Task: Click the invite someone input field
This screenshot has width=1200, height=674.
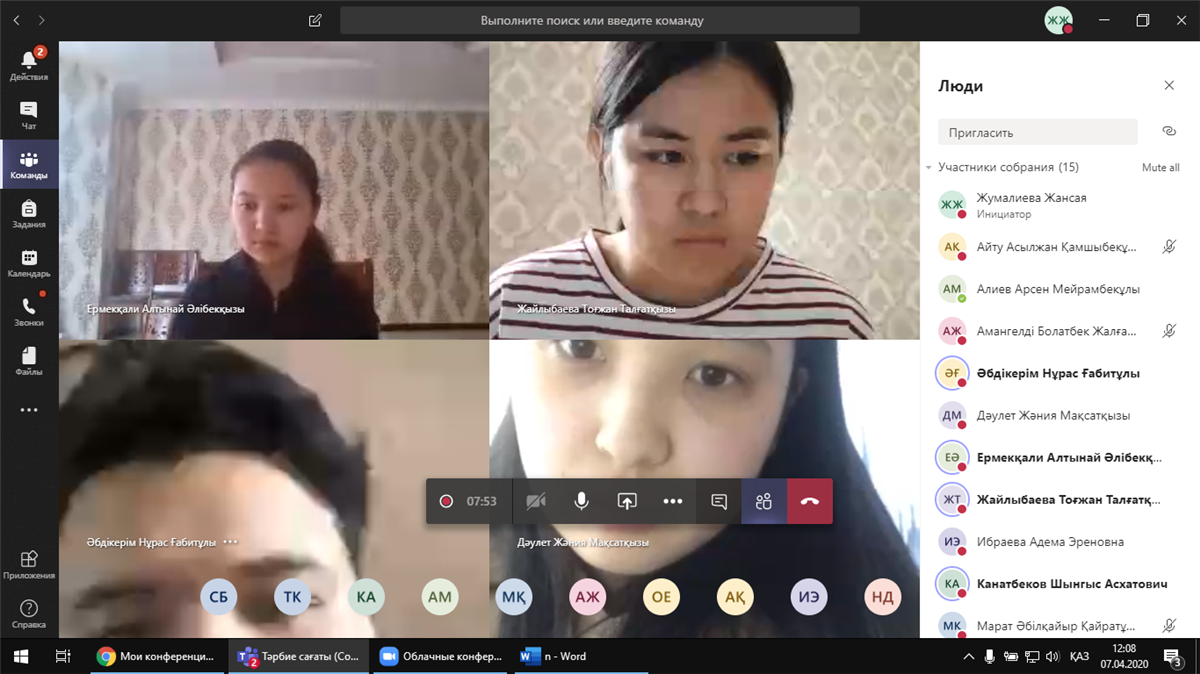Action: 1037,132
